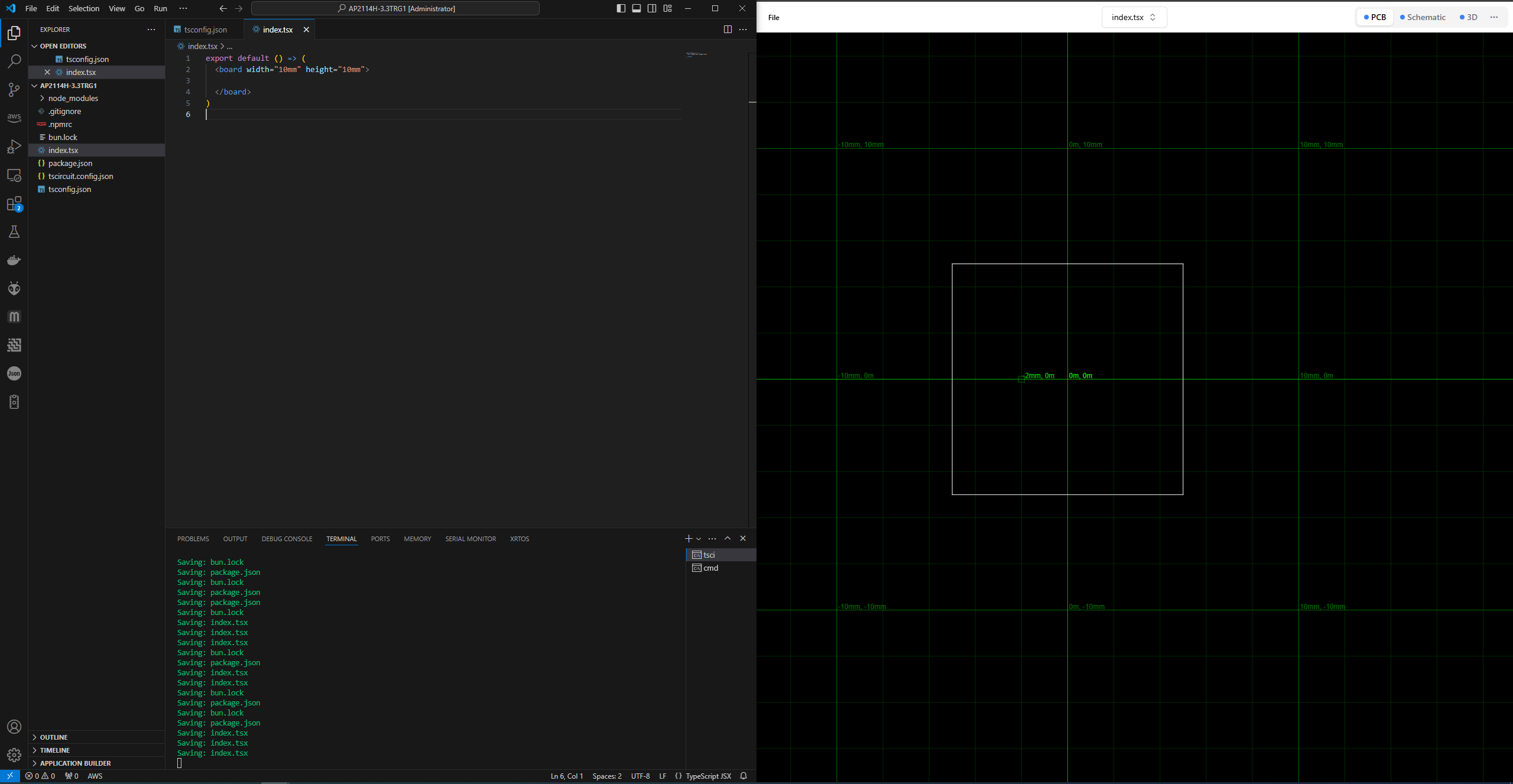
Task: Open package.json in the explorer
Action: click(x=70, y=163)
